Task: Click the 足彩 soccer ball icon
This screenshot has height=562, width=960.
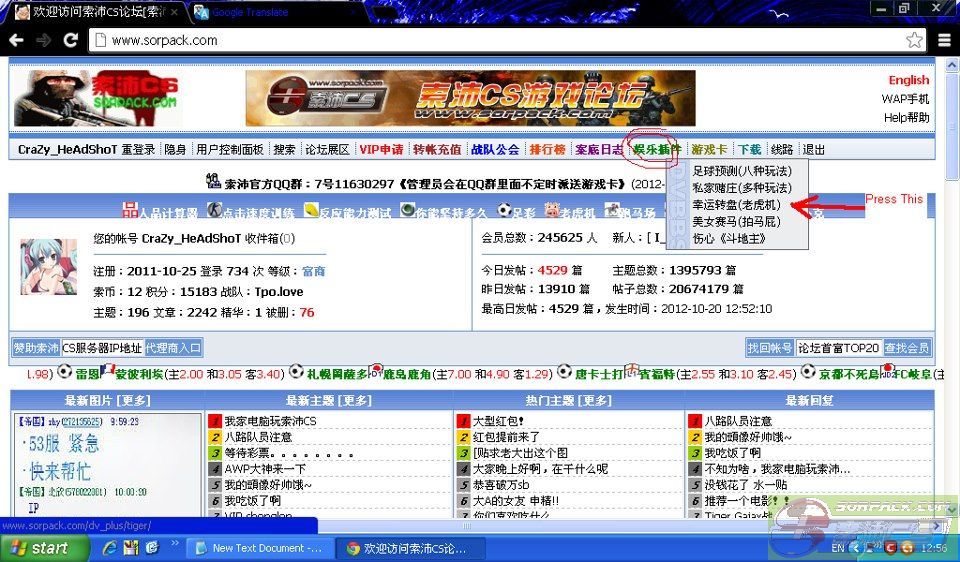Action: [504, 210]
